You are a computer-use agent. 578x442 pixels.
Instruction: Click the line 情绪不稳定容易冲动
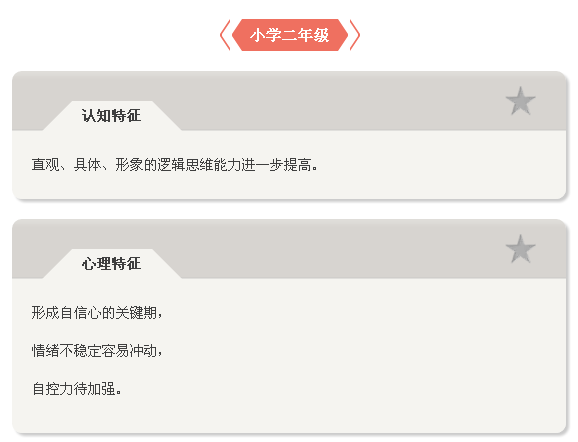tap(97, 351)
